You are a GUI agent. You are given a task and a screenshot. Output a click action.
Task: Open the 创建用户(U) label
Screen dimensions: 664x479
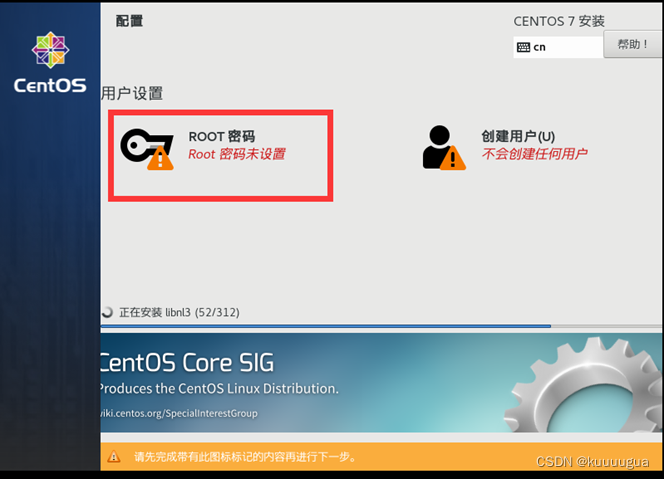(x=518, y=136)
